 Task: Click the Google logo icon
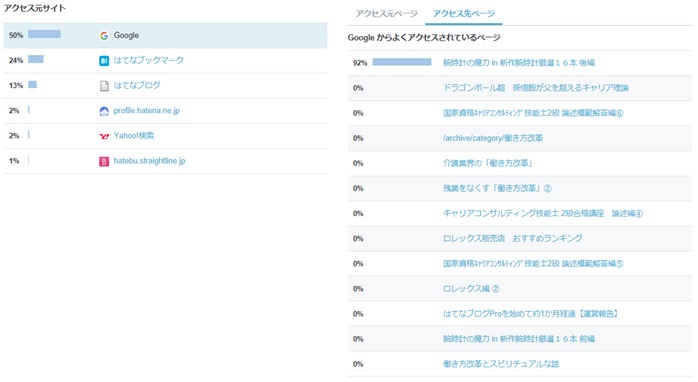click(x=104, y=36)
